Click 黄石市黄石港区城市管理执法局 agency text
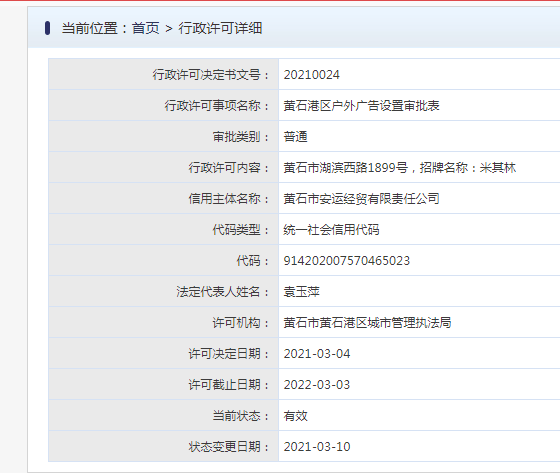The width and height of the screenshot is (560, 473). pos(368,323)
